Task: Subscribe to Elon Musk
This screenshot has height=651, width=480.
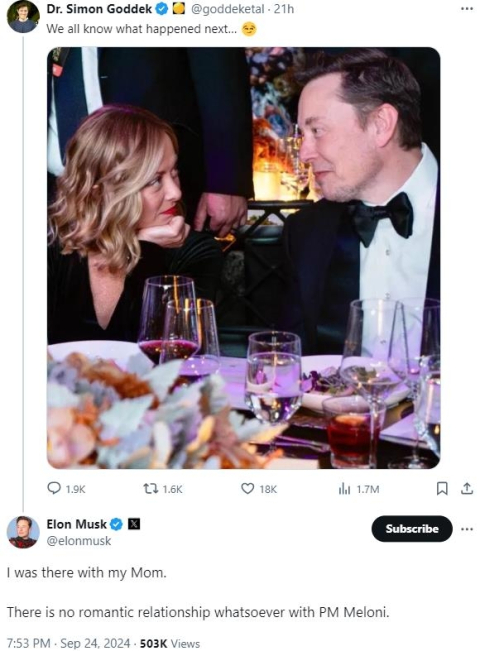Action: coord(411,529)
